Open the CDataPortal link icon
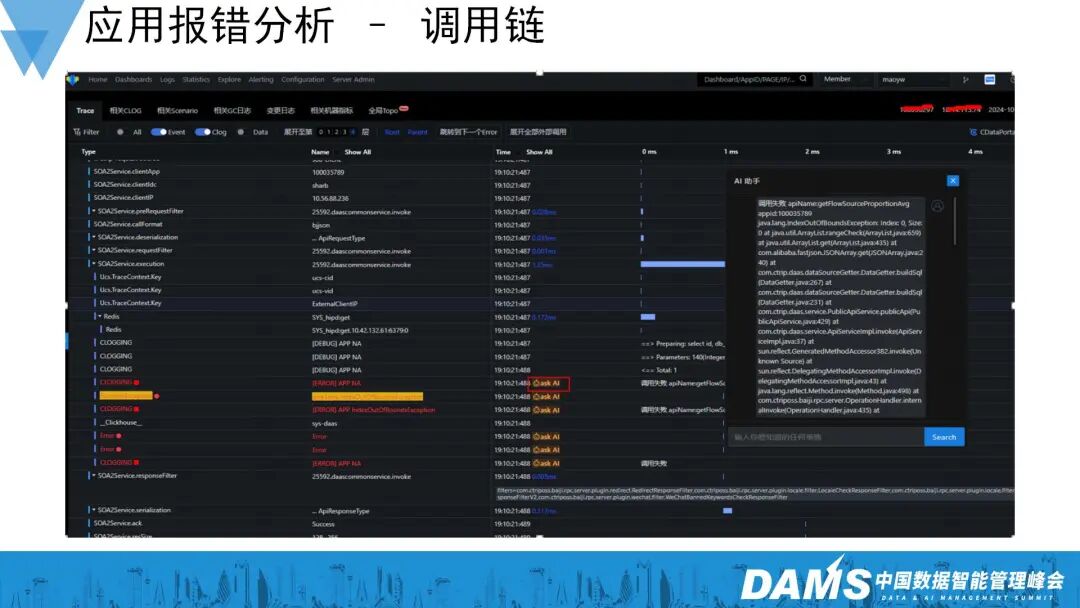1080x608 pixels. [973, 132]
